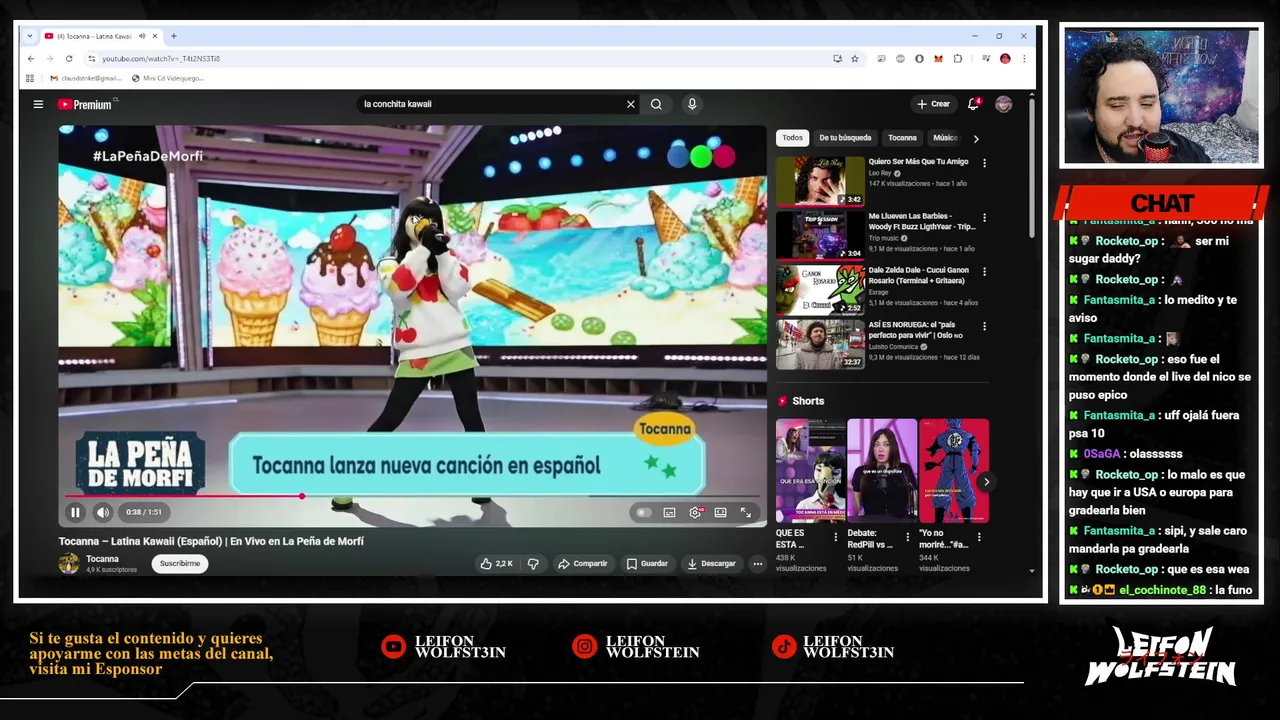The image size is (1280, 720).
Task: Open options for 'QUE ES ESTA' short
Action: [x=836, y=537]
